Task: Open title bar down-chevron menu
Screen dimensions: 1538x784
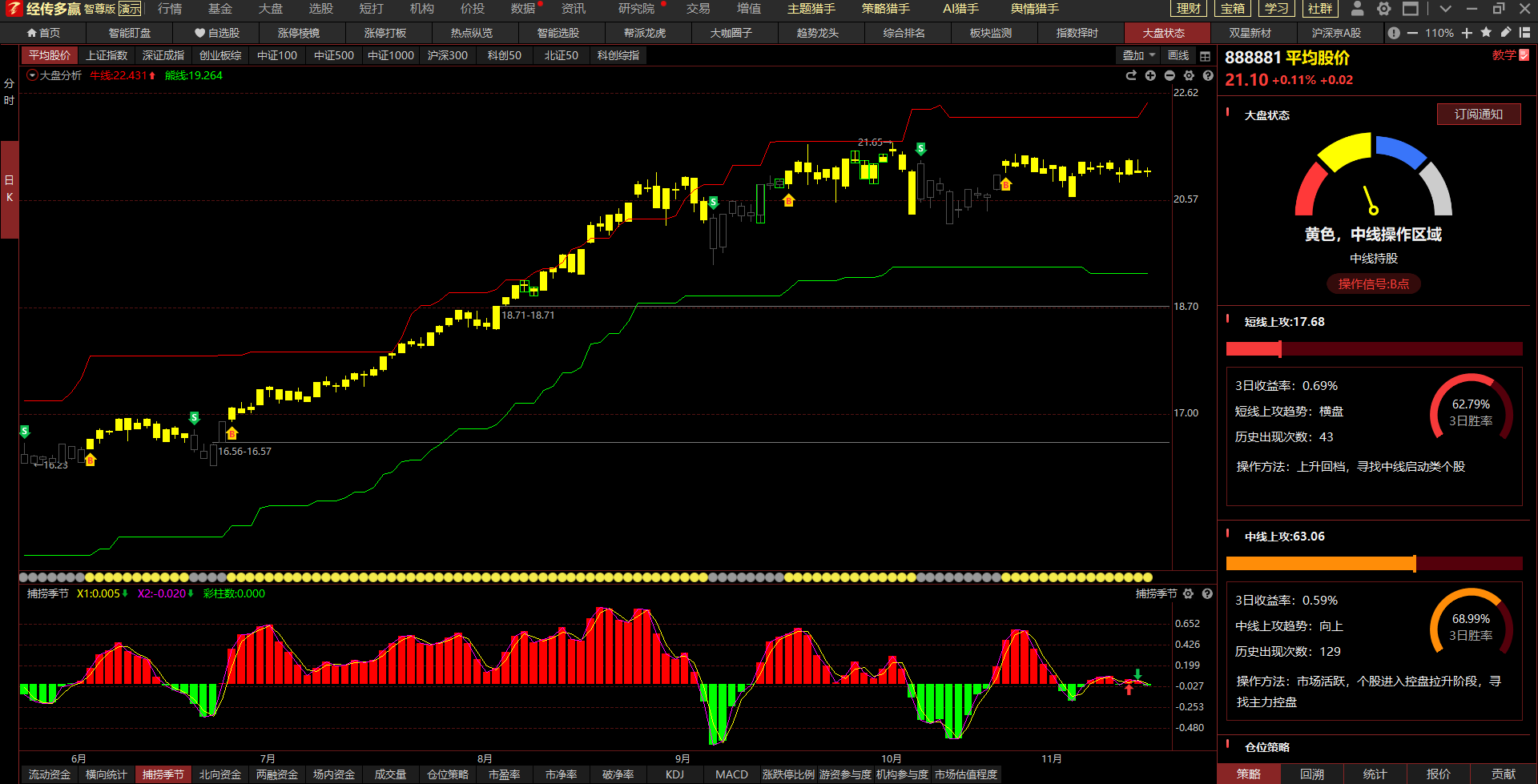Action: tap(1445, 9)
